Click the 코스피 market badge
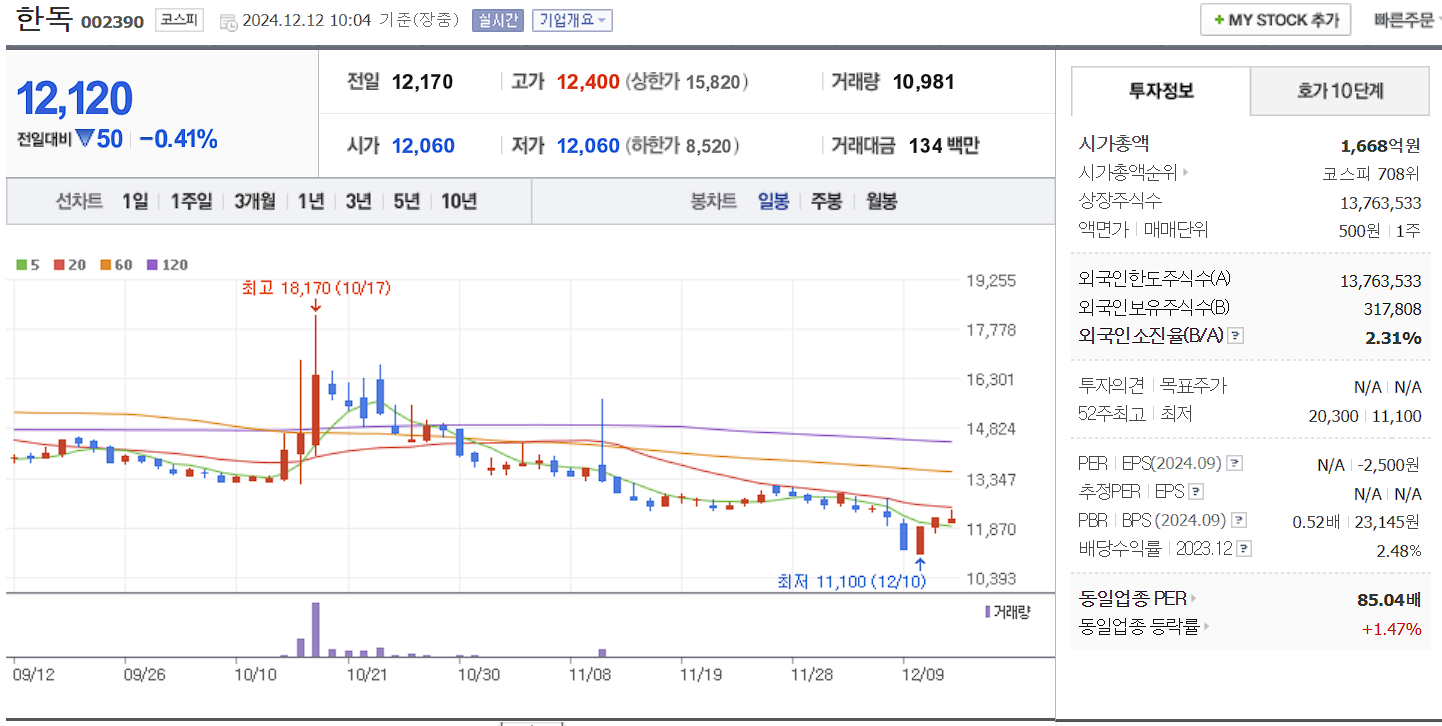Image resolution: width=1442 pixels, height=726 pixels. coord(179,20)
